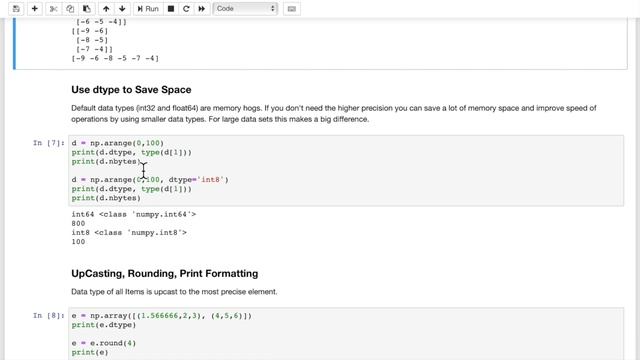Run the selected cell
This screenshot has width=640, height=360.
148,9
